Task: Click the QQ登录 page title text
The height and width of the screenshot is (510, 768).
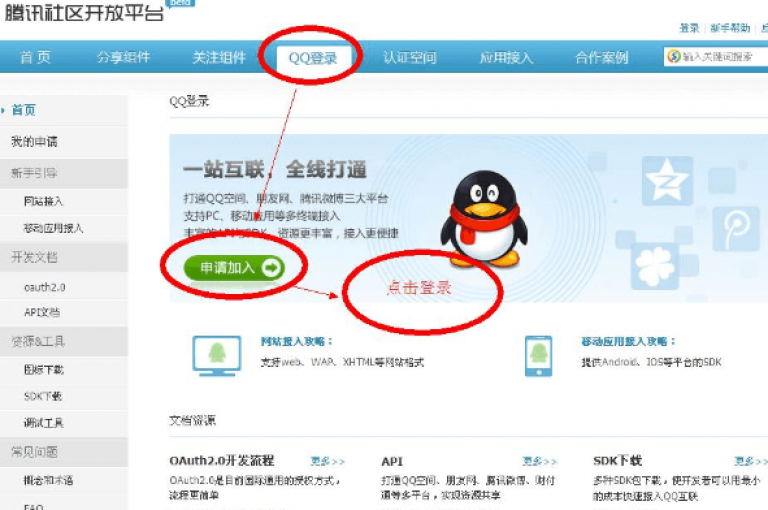Action: pos(189,101)
